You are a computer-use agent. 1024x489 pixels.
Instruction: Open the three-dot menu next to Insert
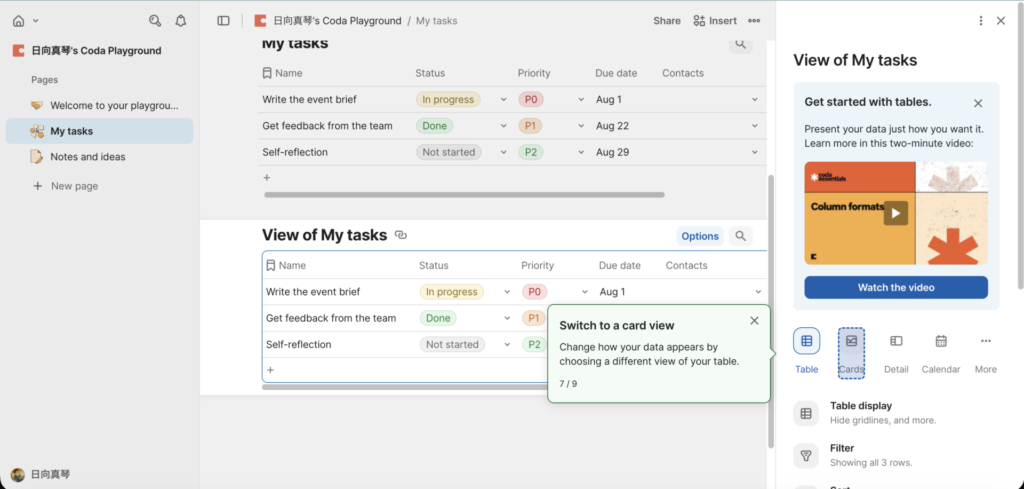[754, 20]
